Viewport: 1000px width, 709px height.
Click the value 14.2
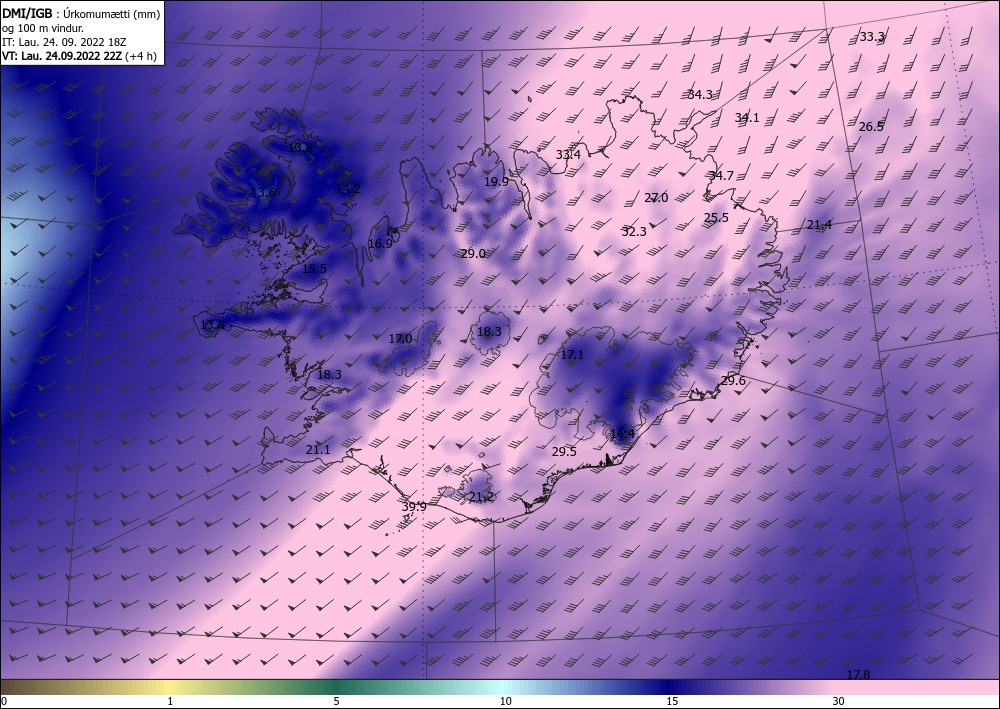348,189
